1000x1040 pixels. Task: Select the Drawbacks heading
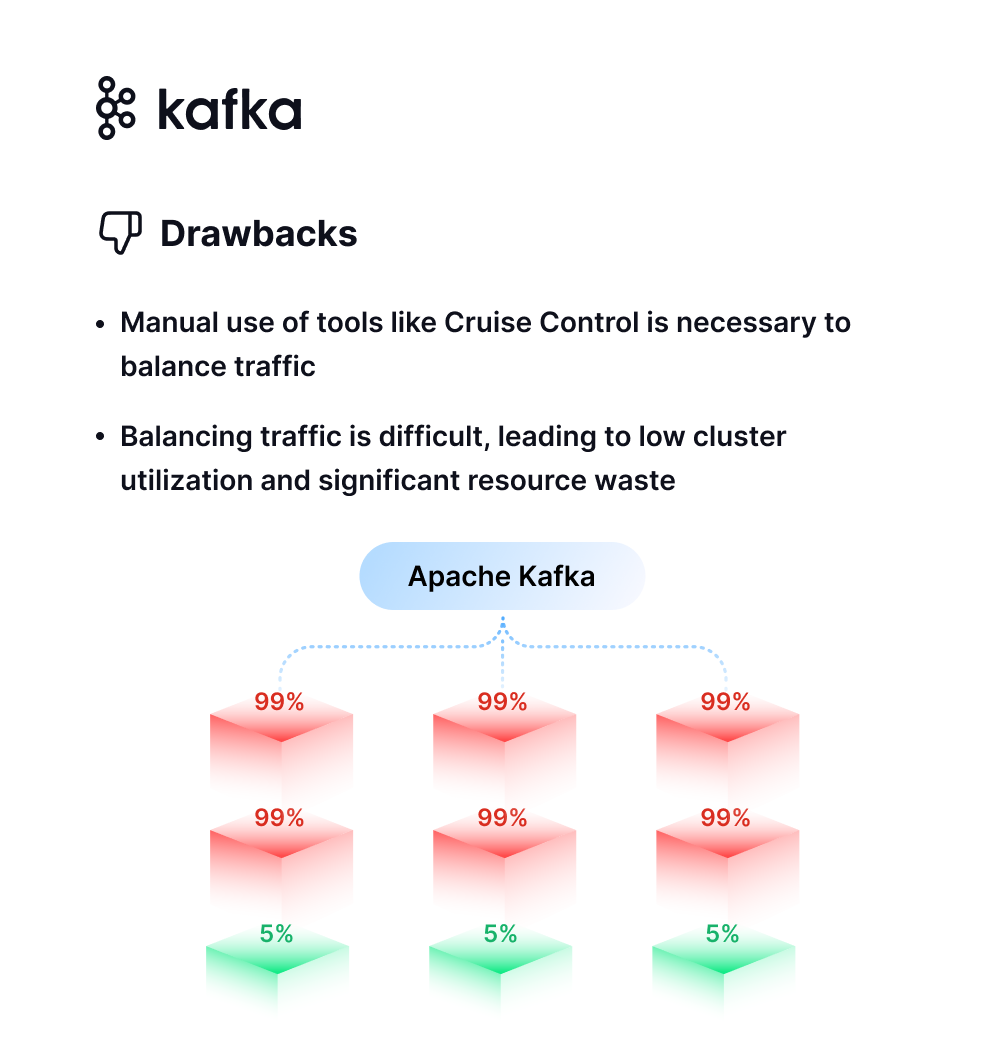[259, 233]
